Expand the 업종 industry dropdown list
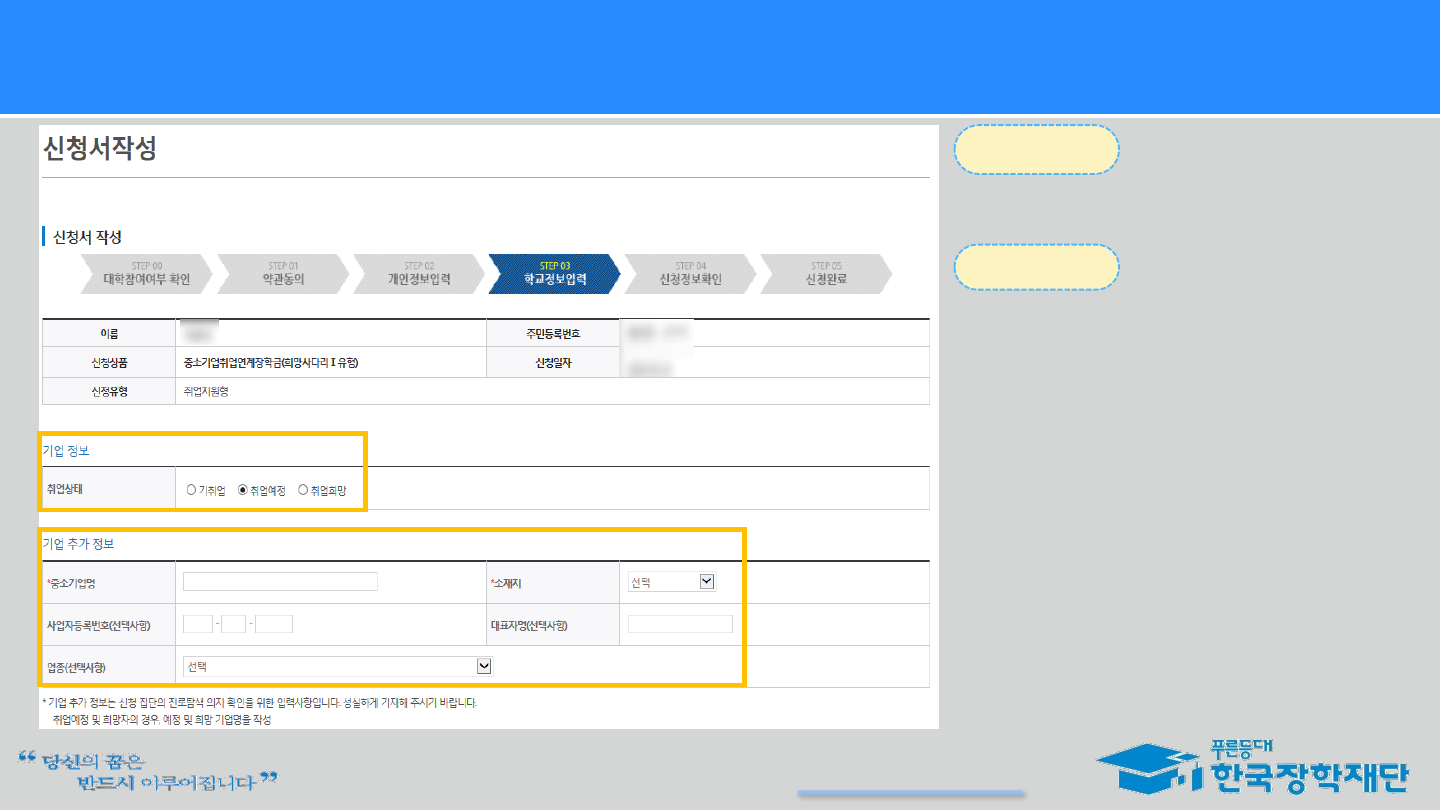 coord(338,666)
